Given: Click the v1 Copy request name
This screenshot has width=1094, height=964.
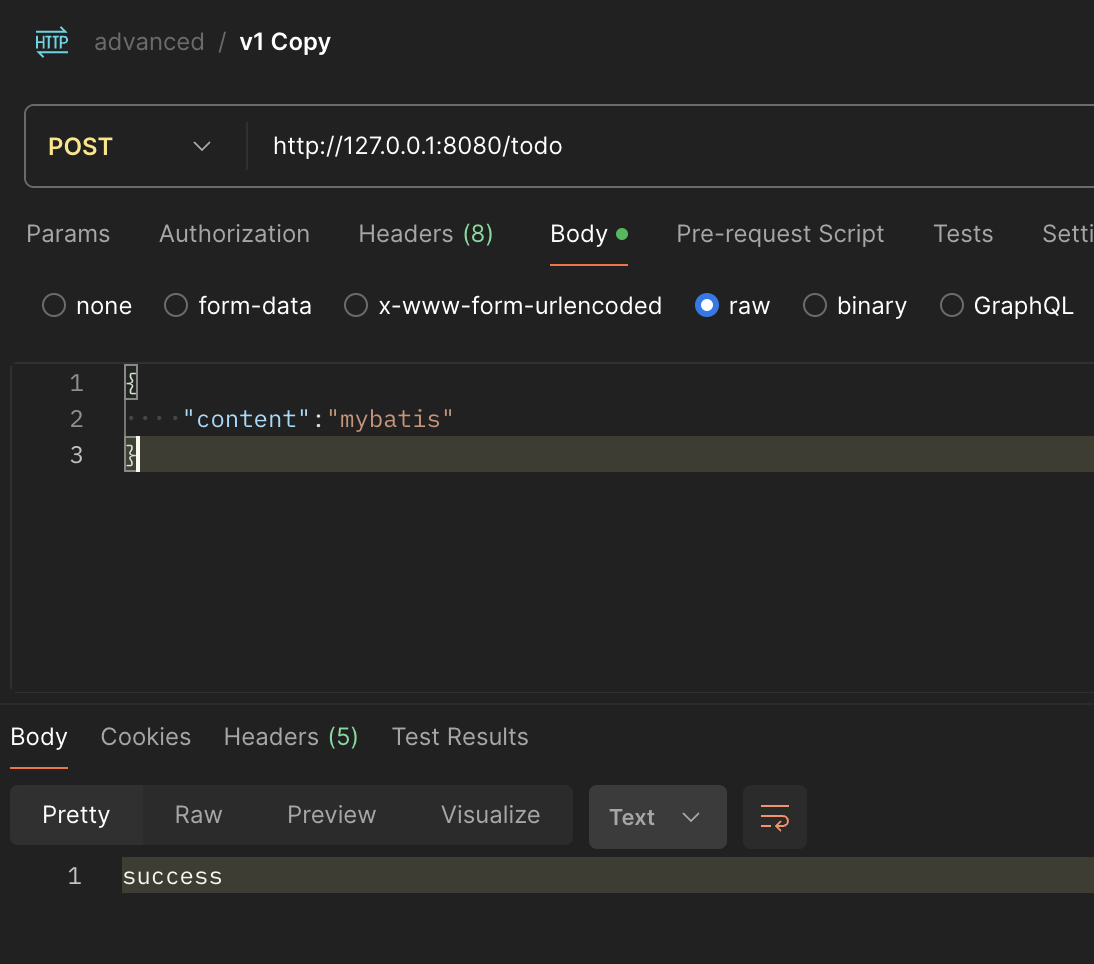Looking at the screenshot, I should click(285, 42).
